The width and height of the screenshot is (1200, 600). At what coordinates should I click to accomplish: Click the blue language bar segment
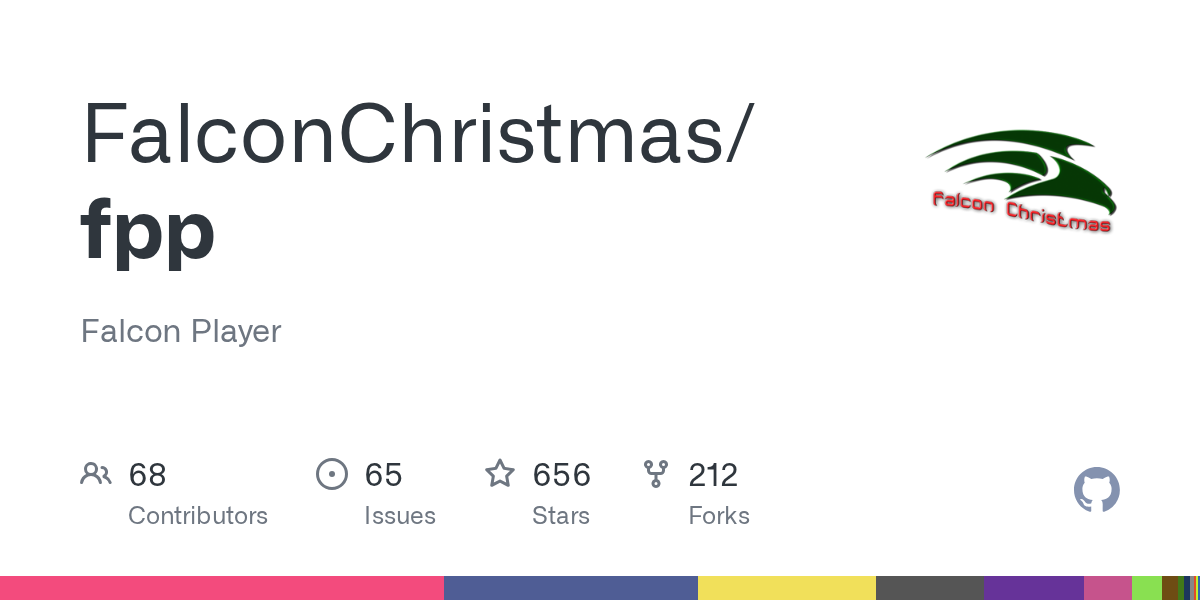tap(571, 588)
